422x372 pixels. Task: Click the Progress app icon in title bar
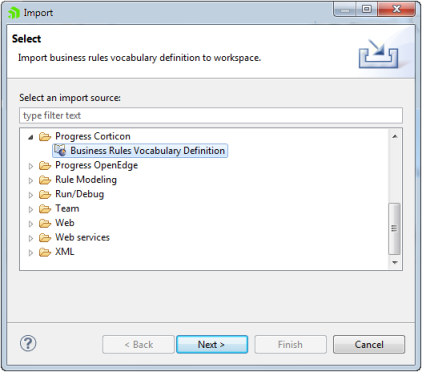coord(14,13)
